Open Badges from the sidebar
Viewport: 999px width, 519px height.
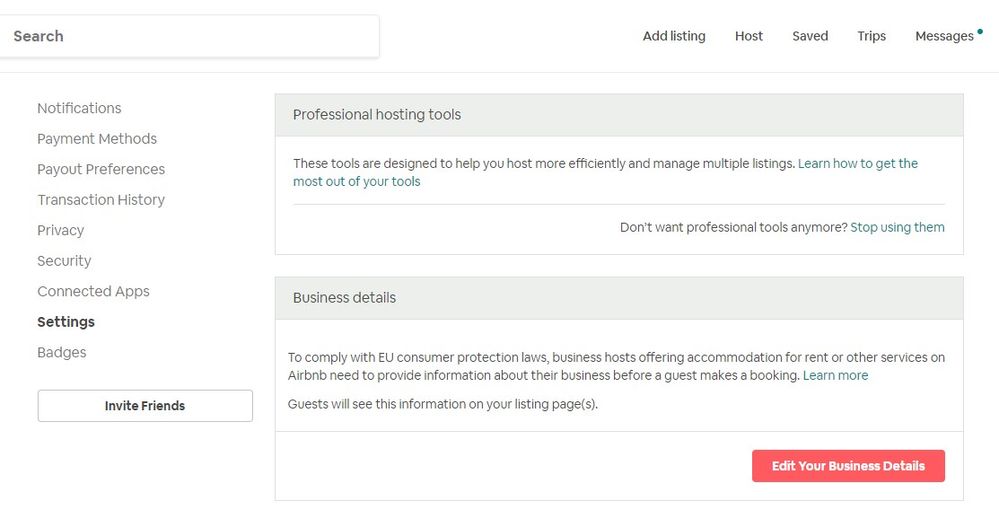(x=62, y=352)
